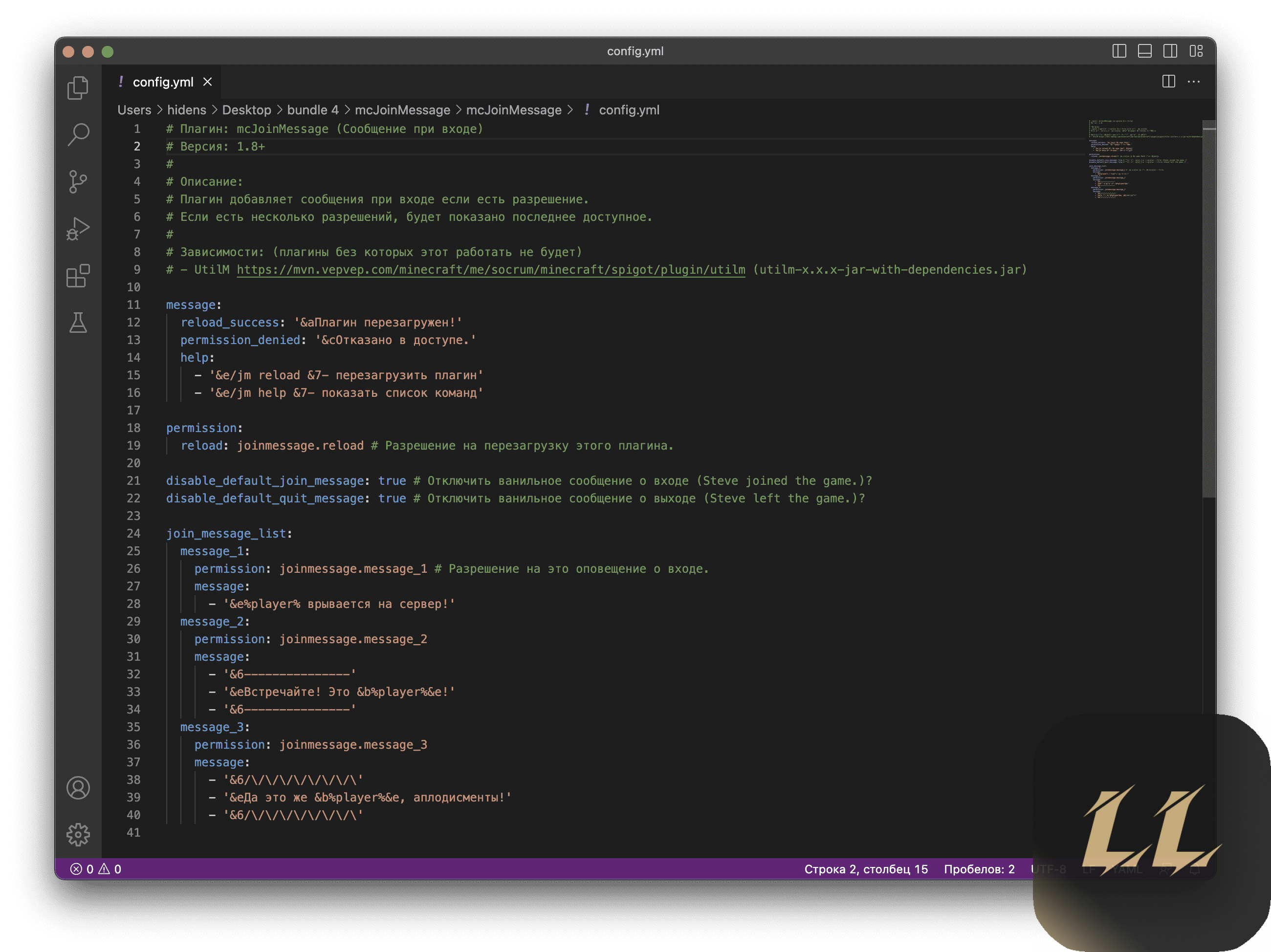1271x952 pixels.
Task: Toggle the bottom panel layout button
Action: (x=1144, y=51)
